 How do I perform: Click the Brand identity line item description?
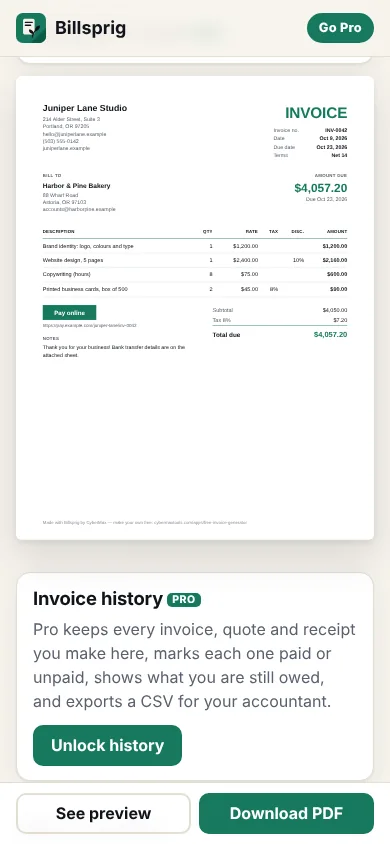(x=88, y=246)
